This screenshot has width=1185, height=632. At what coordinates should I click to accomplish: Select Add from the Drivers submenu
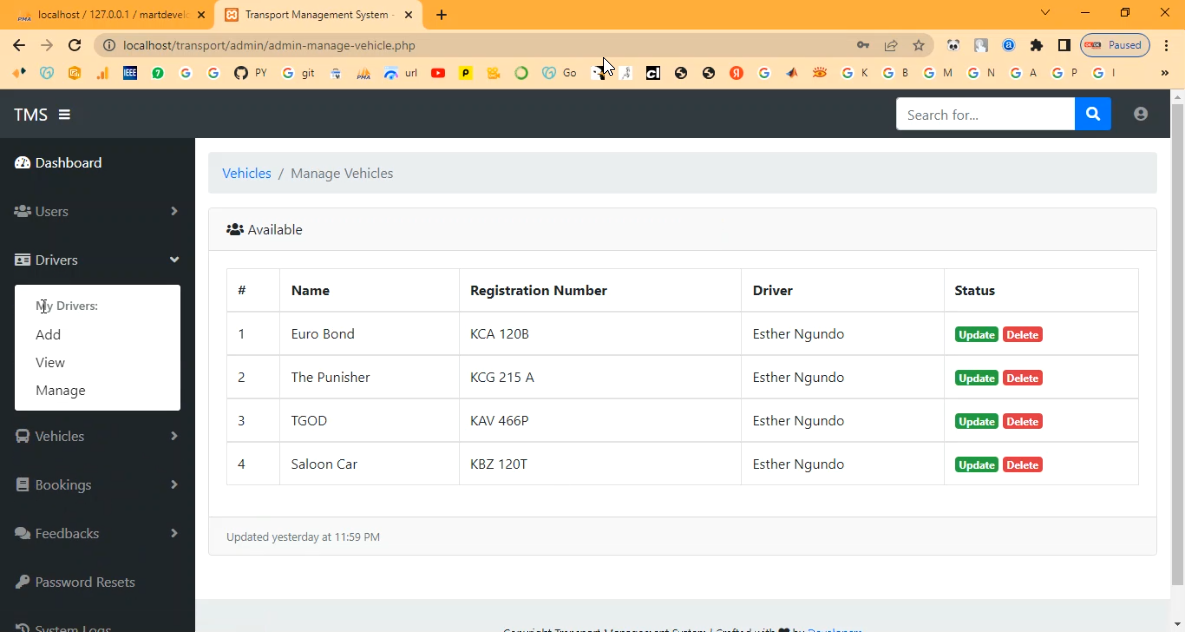pos(48,335)
